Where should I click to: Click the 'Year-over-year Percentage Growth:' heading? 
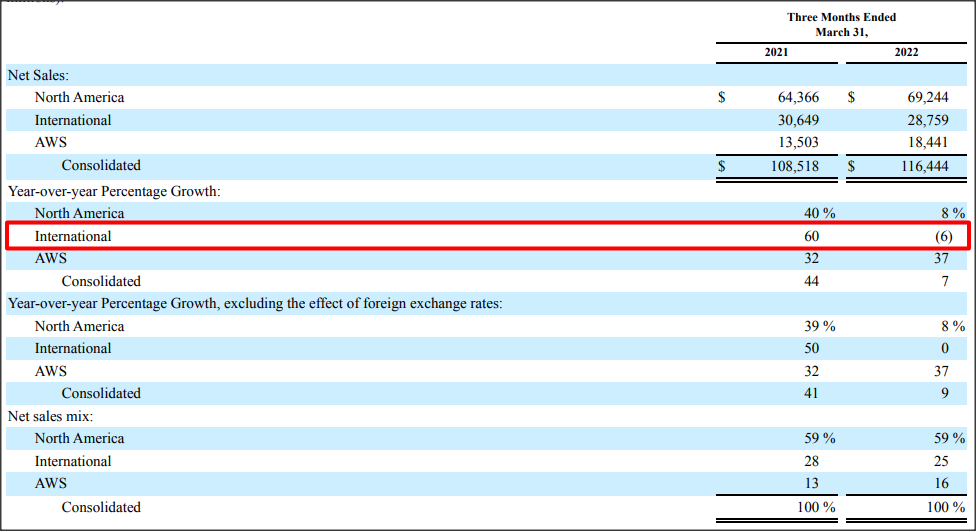click(114, 191)
